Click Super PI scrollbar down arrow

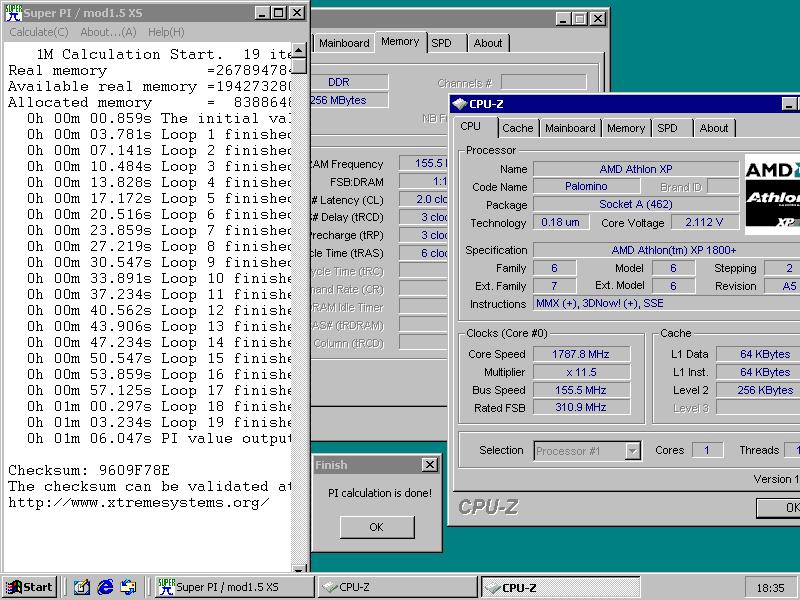click(299, 568)
